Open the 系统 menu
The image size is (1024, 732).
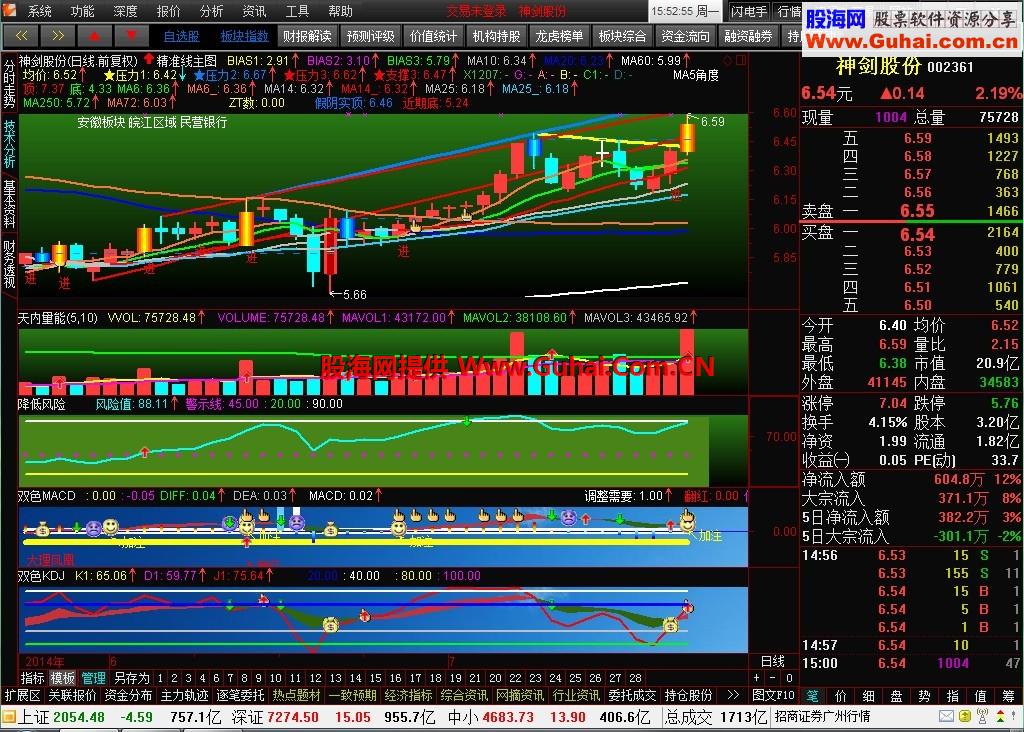coord(39,10)
